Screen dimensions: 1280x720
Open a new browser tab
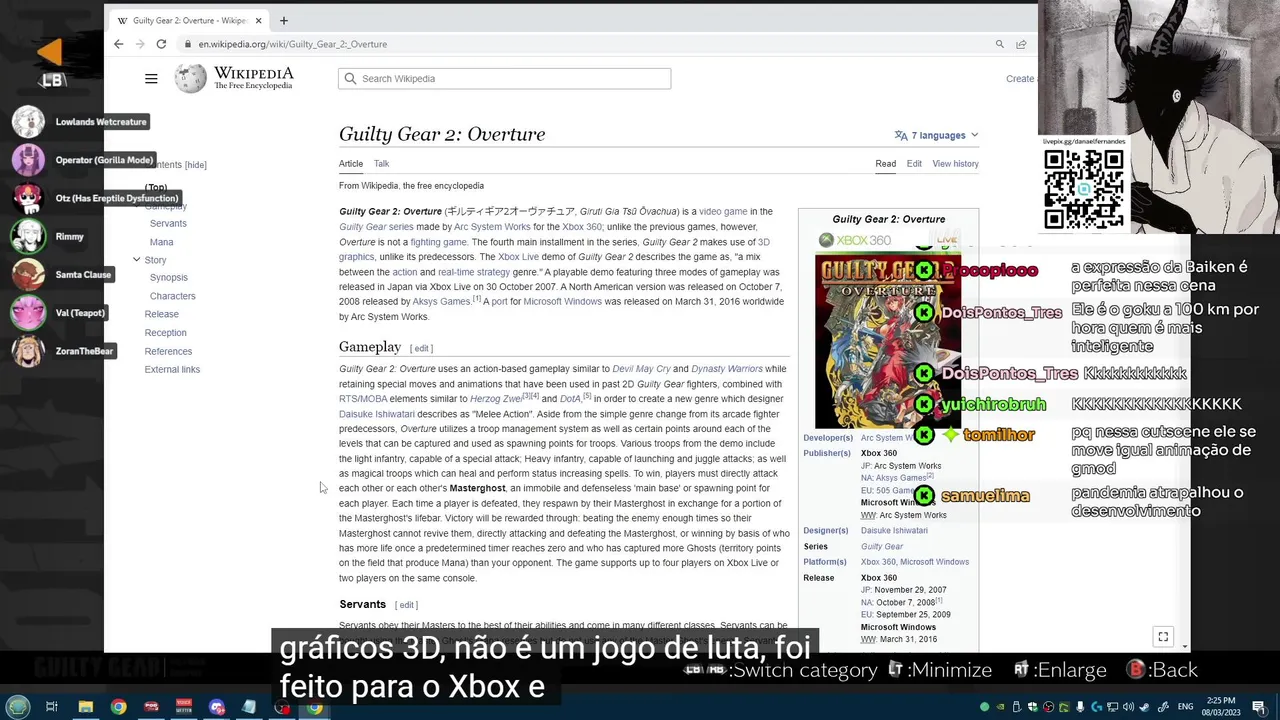click(284, 20)
